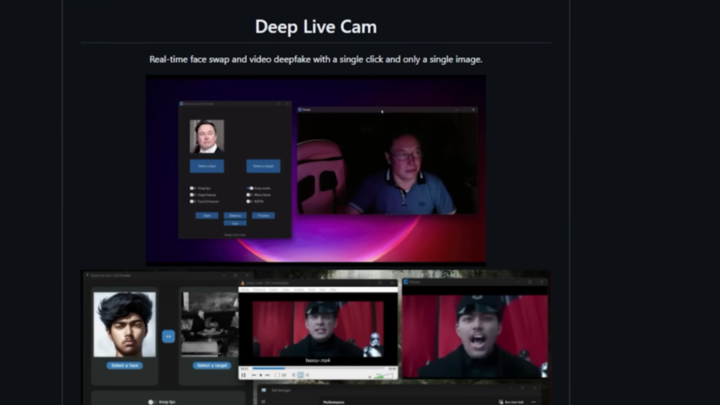
Task: Click VLC previous track button
Action: (x=253, y=375)
